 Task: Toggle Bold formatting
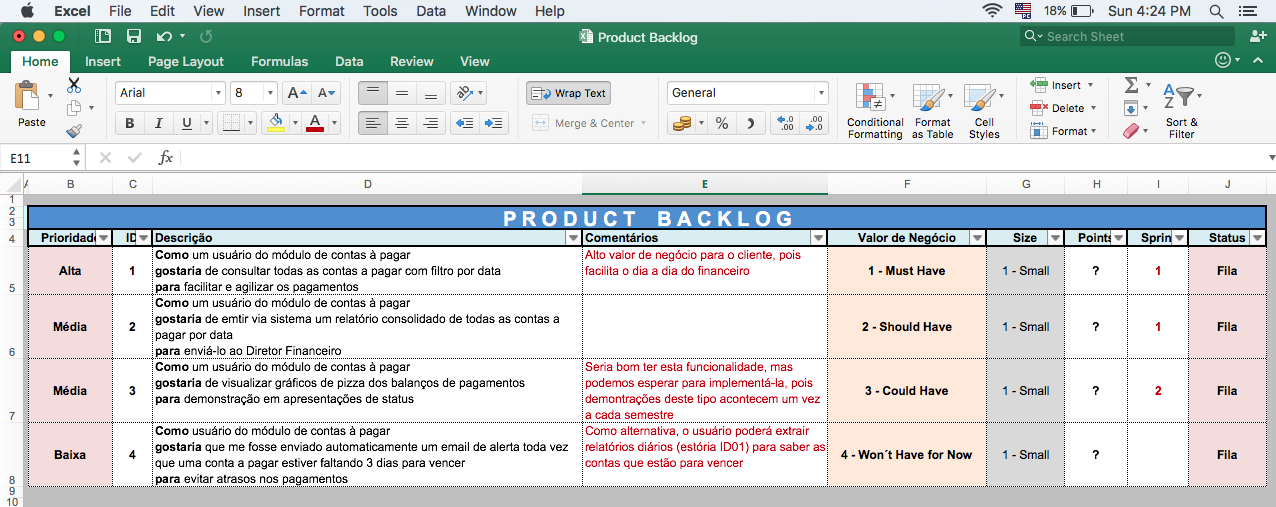(x=129, y=124)
